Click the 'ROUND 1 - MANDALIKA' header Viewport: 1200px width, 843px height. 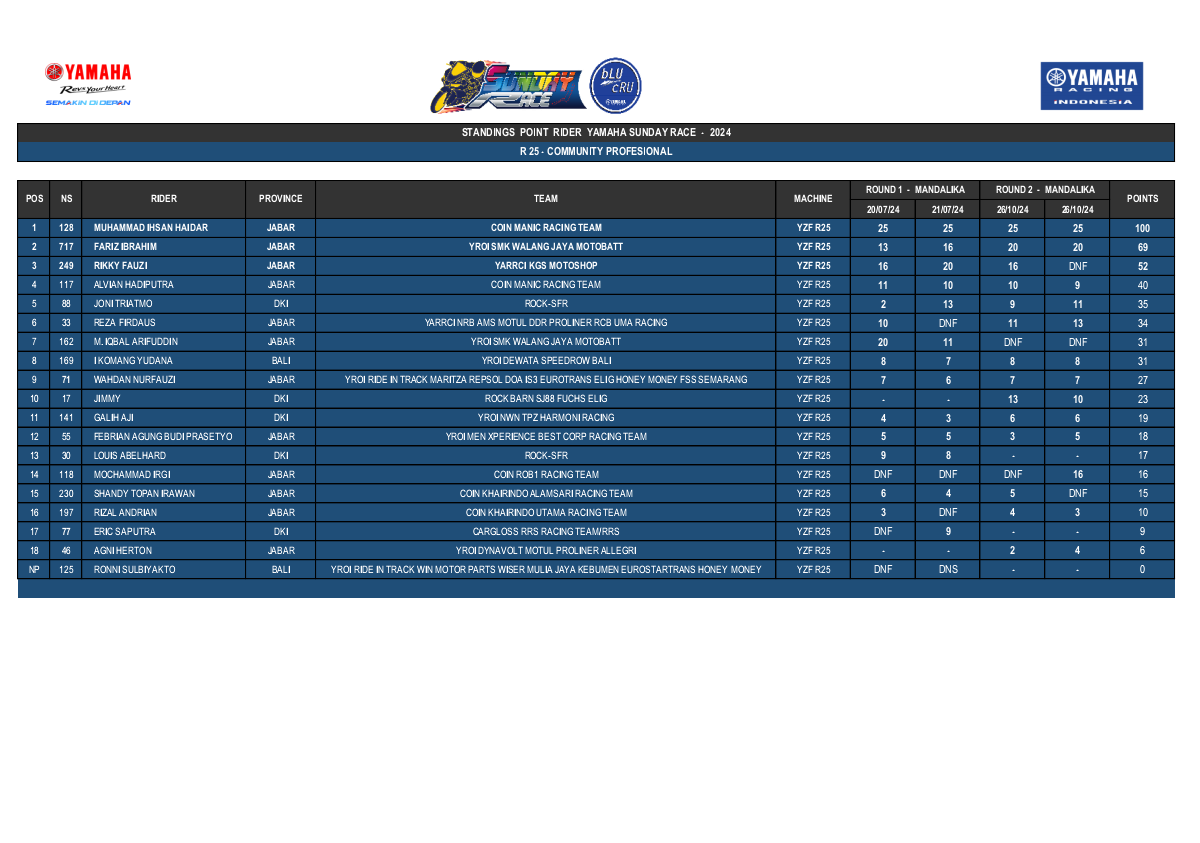click(x=915, y=190)
